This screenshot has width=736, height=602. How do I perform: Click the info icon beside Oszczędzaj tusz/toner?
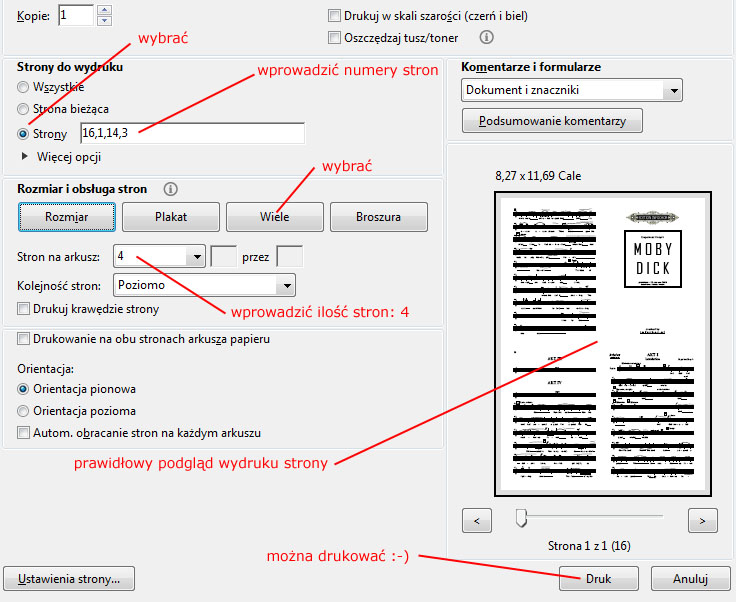tap(486, 37)
